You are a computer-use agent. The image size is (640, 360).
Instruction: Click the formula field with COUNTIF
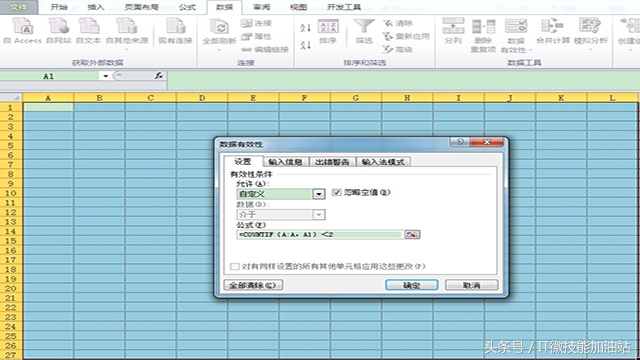point(320,234)
